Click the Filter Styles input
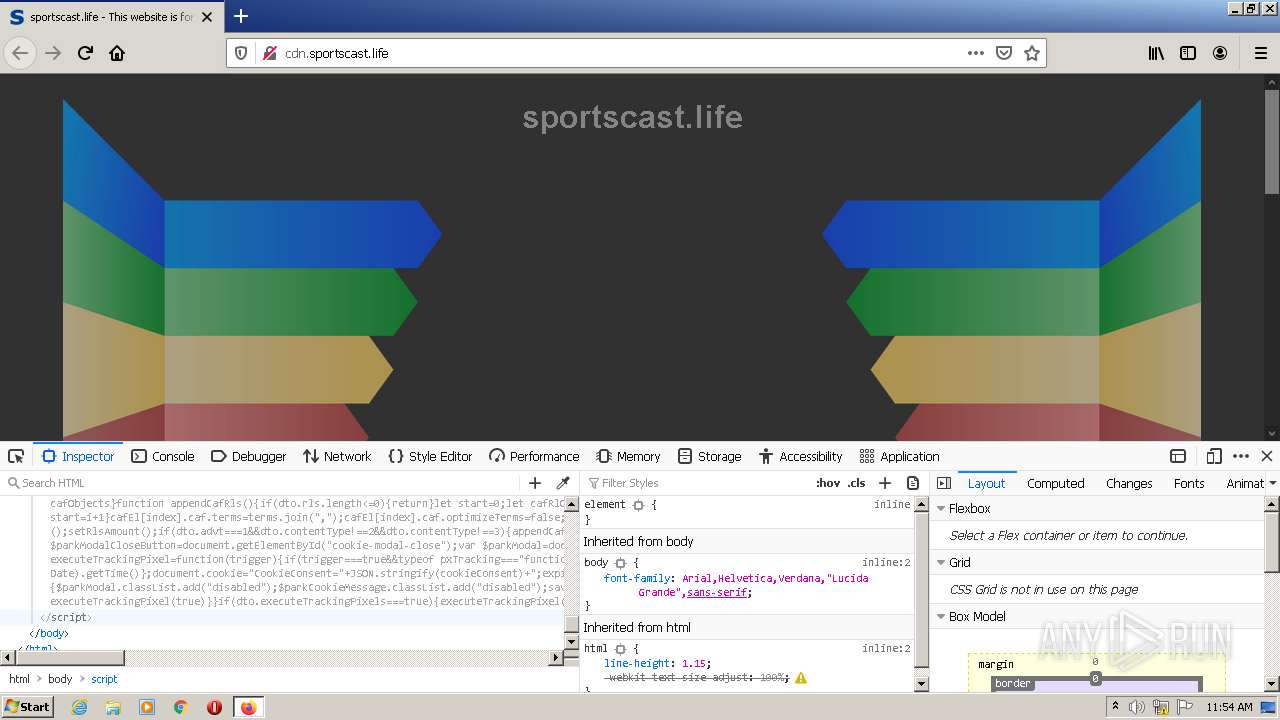 pyautogui.click(x=697, y=483)
